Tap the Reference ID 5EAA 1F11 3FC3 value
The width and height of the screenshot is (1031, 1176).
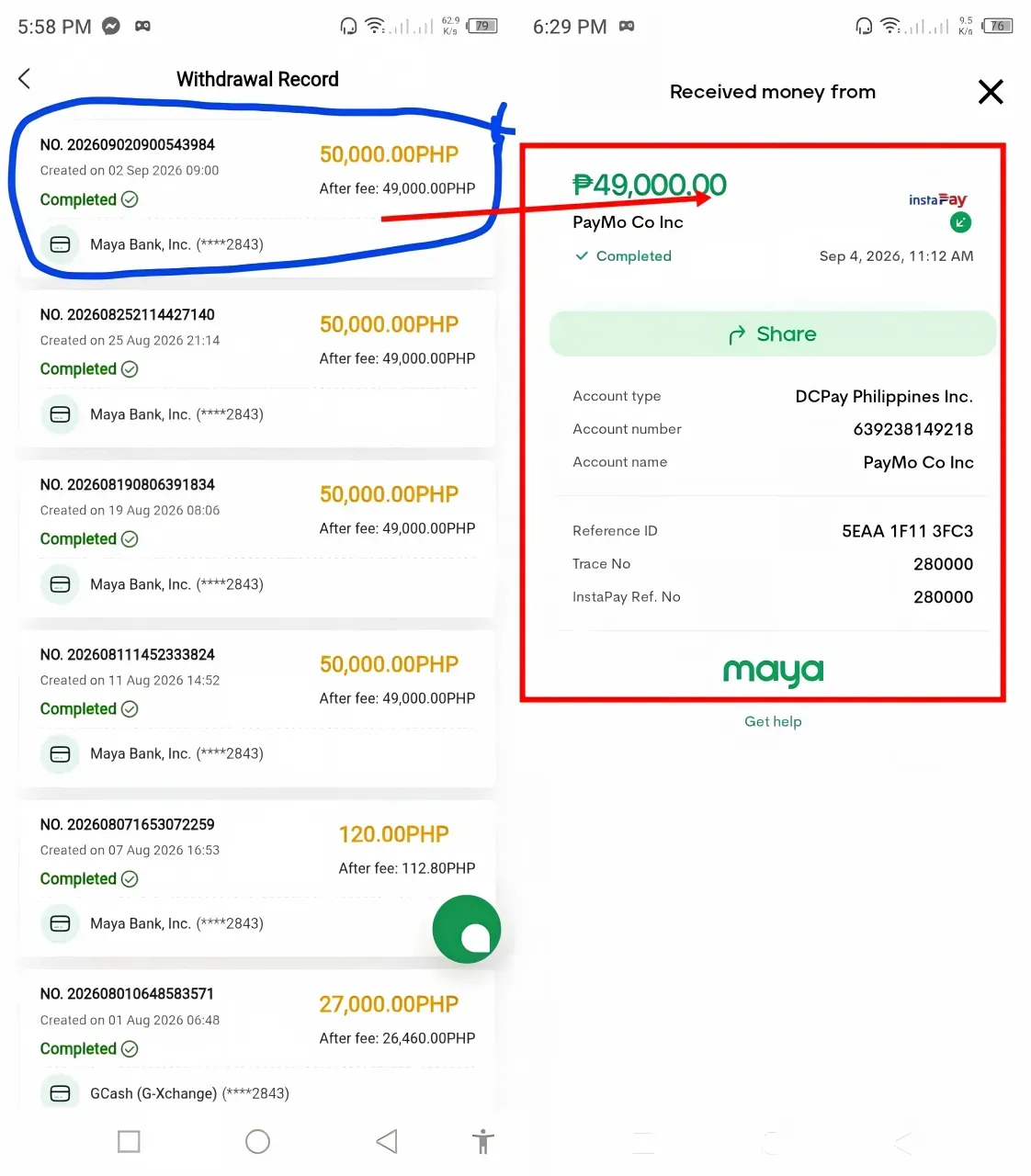click(x=907, y=531)
